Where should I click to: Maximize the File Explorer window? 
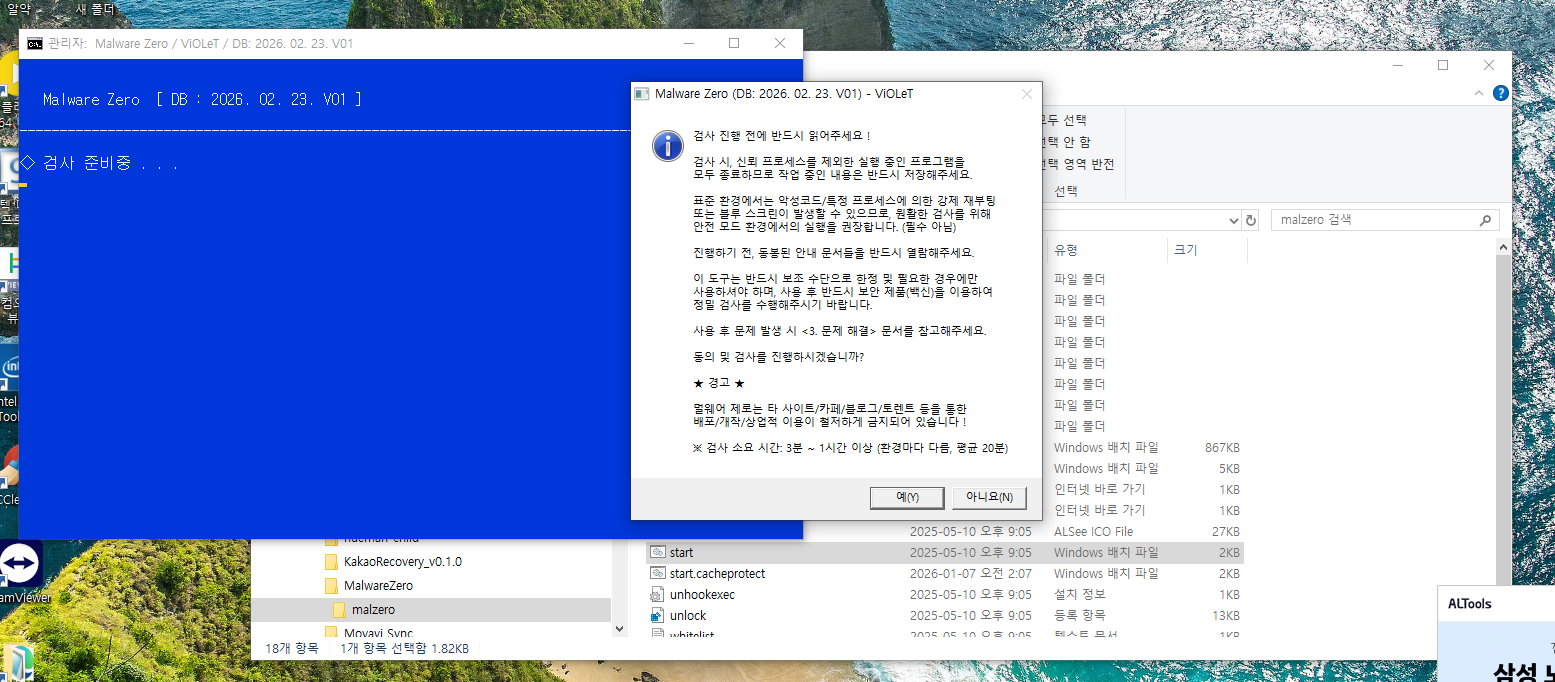coord(1443,65)
